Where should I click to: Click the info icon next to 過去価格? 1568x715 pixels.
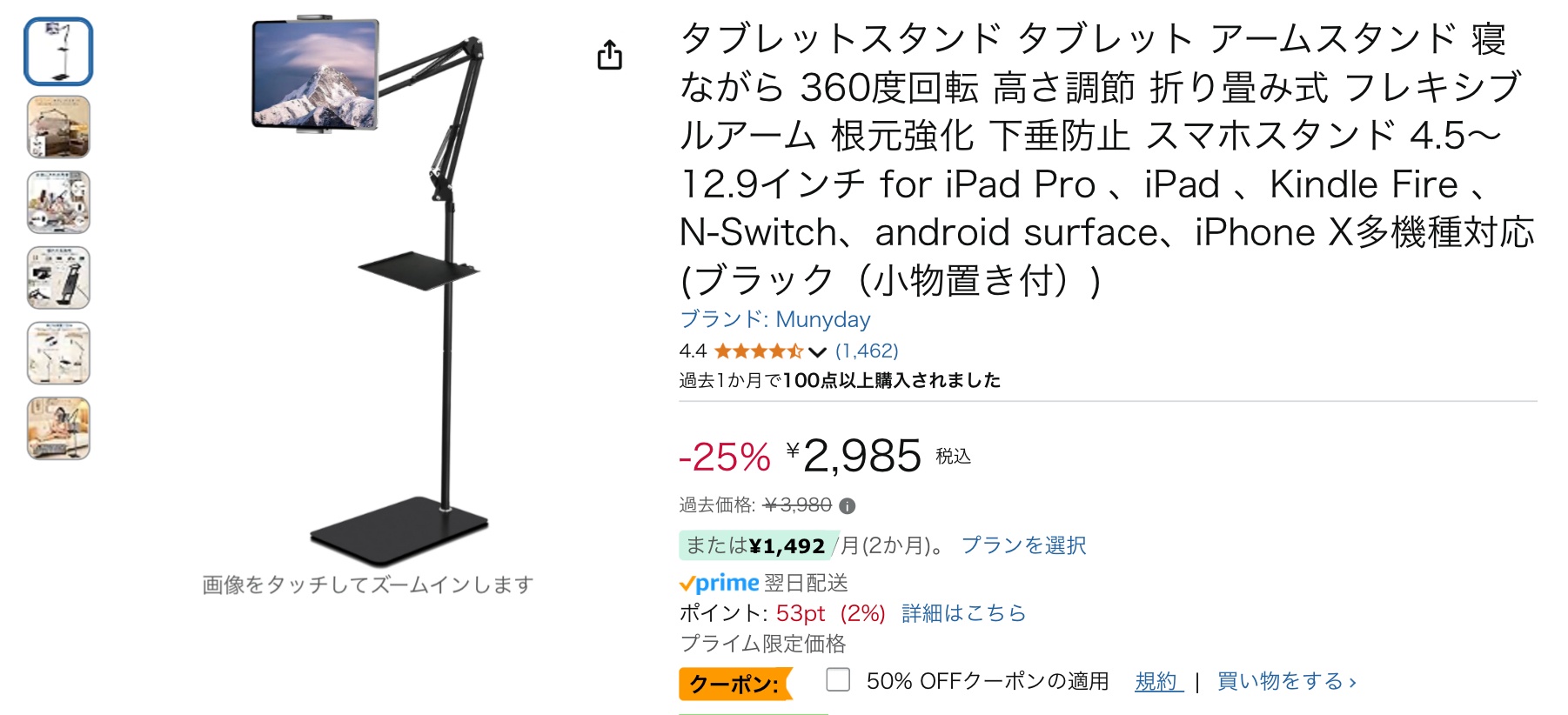pos(848,505)
